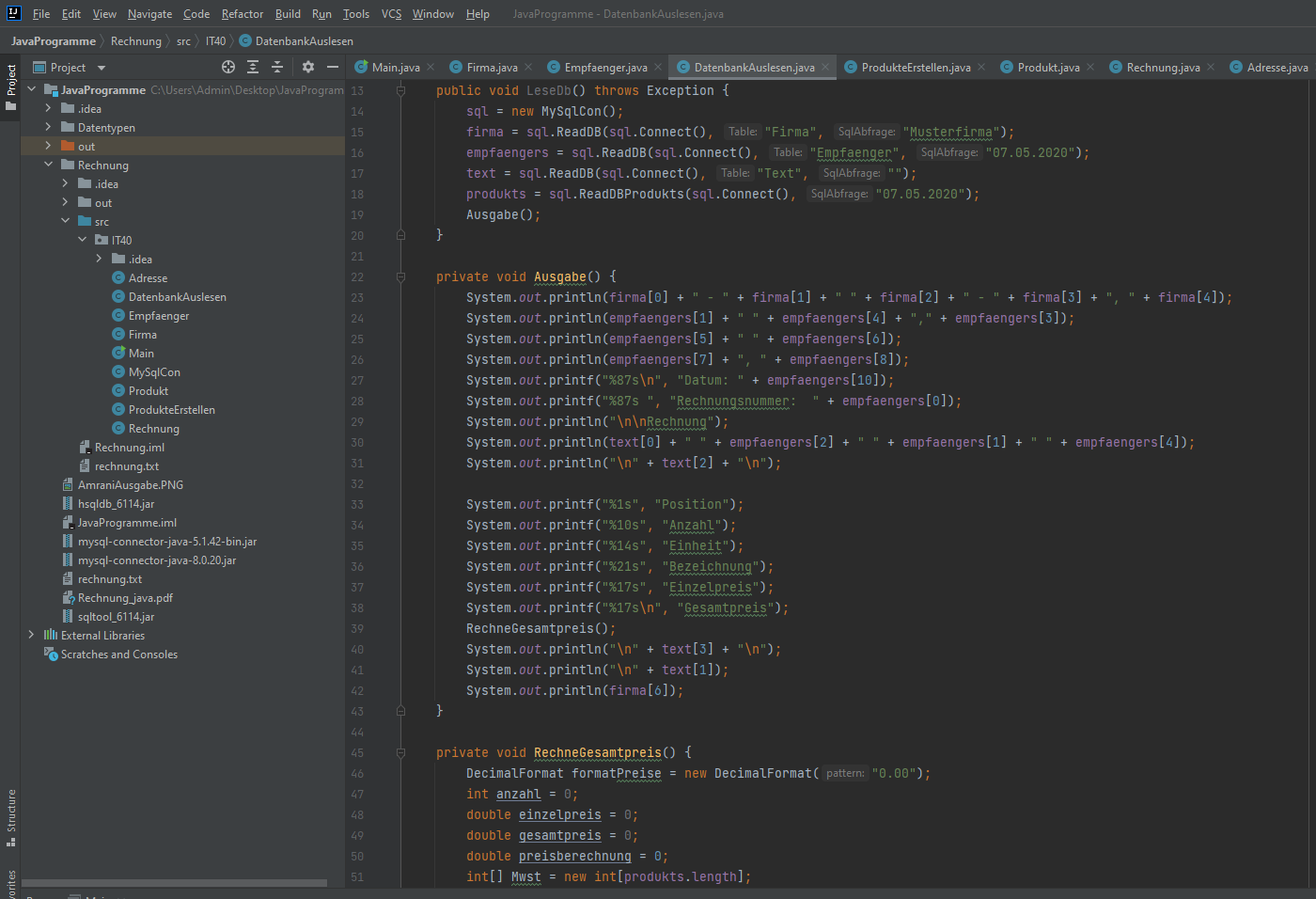
Task: Select hsqldb_6114.jar in tree
Action: [x=116, y=504]
